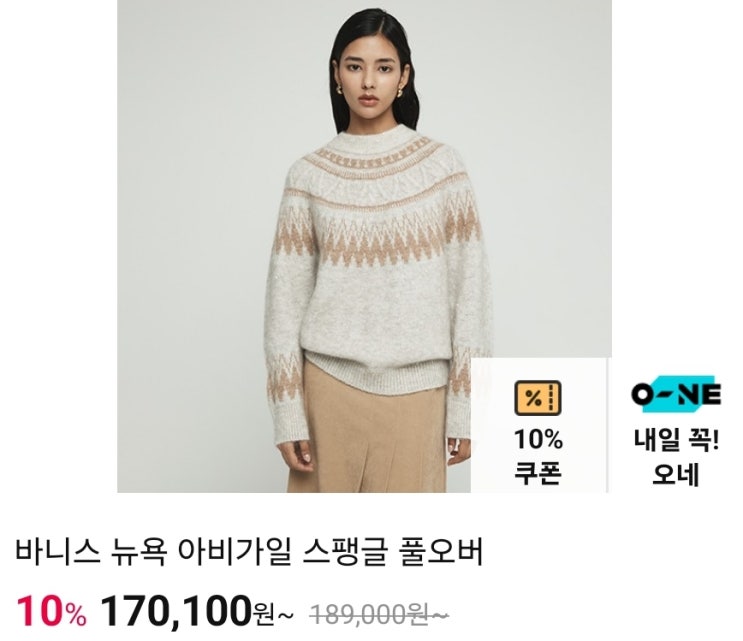Click the sale price 170,100원

[x=187, y=611]
